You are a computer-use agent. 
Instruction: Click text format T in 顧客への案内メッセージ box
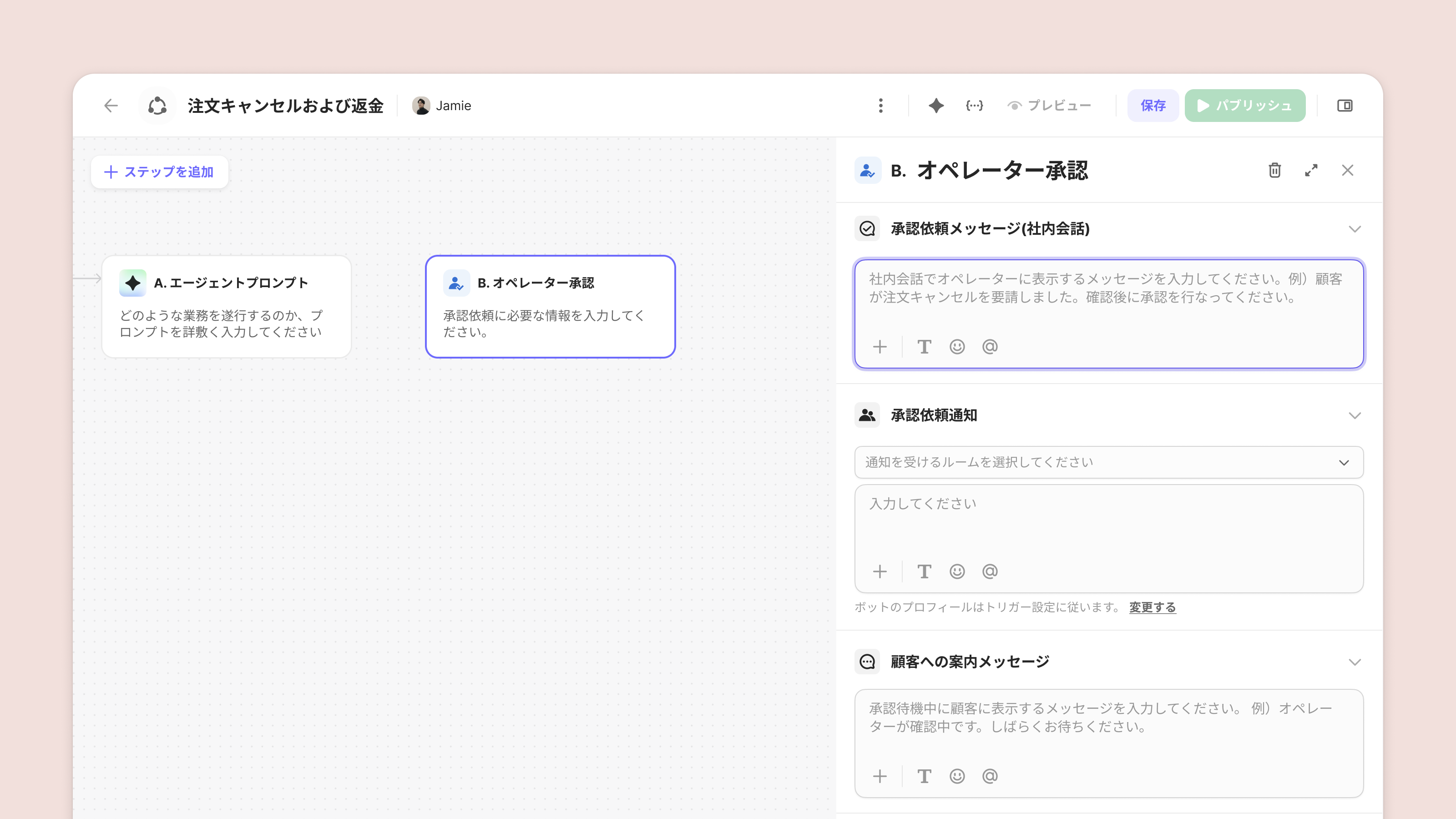click(924, 776)
